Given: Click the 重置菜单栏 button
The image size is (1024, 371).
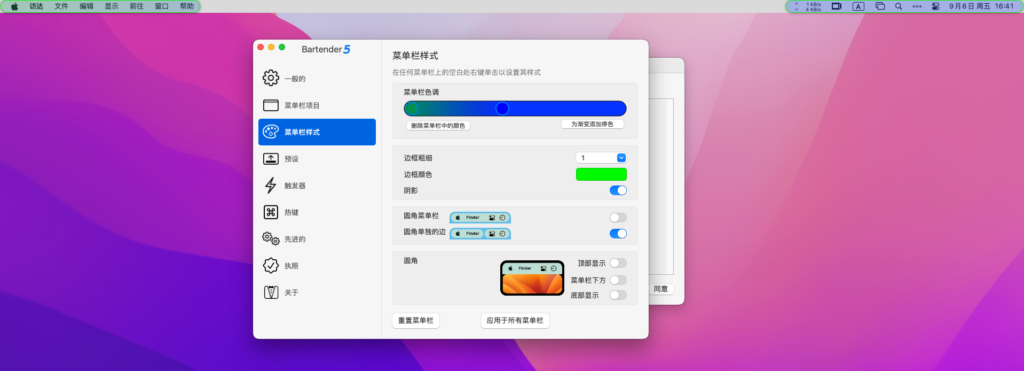Looking at the screenshot, I should 415,321.
